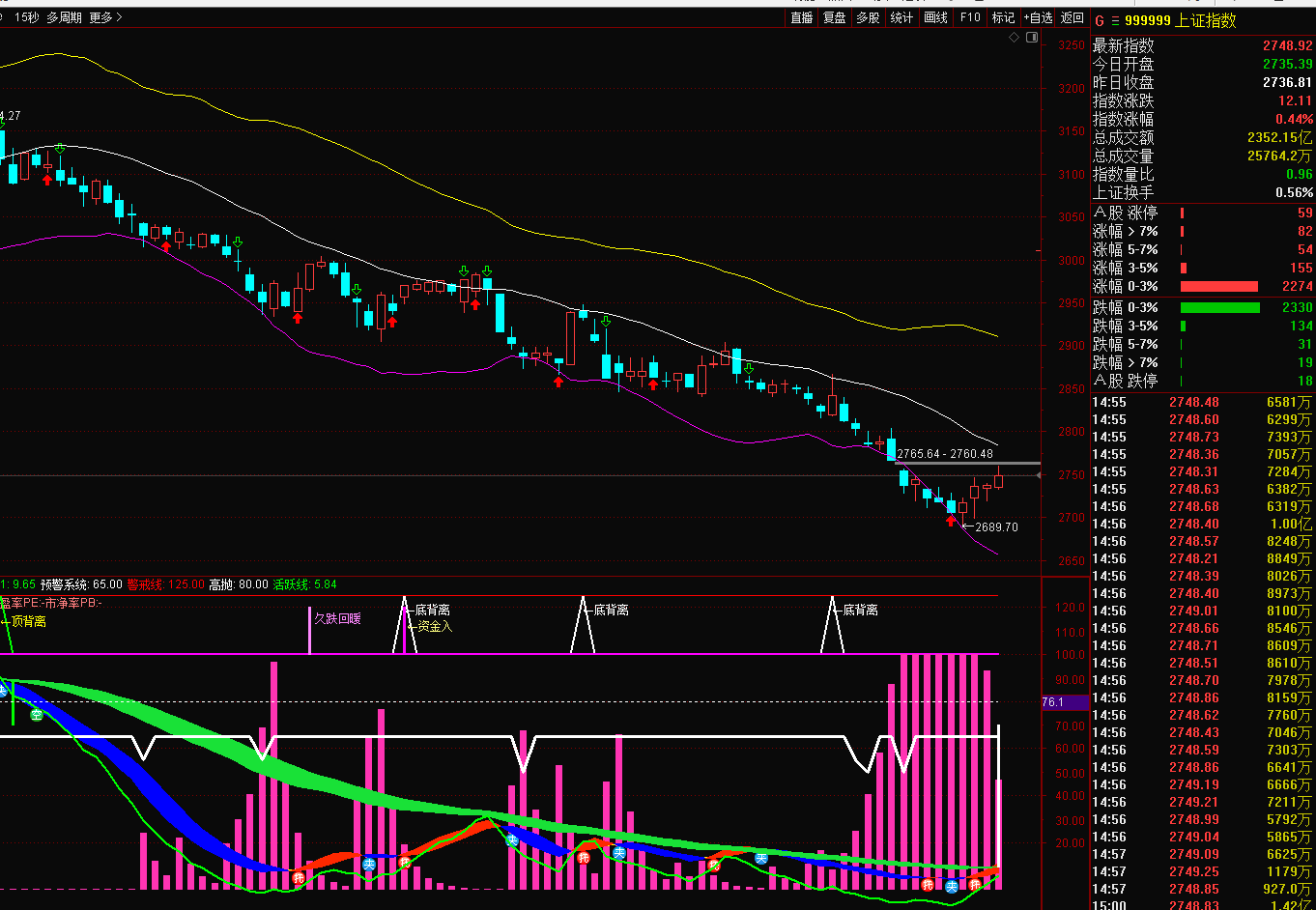Activate the 画线 drawing tool
The width and height of the screenshot is (1316, 910).
(935, 17)
